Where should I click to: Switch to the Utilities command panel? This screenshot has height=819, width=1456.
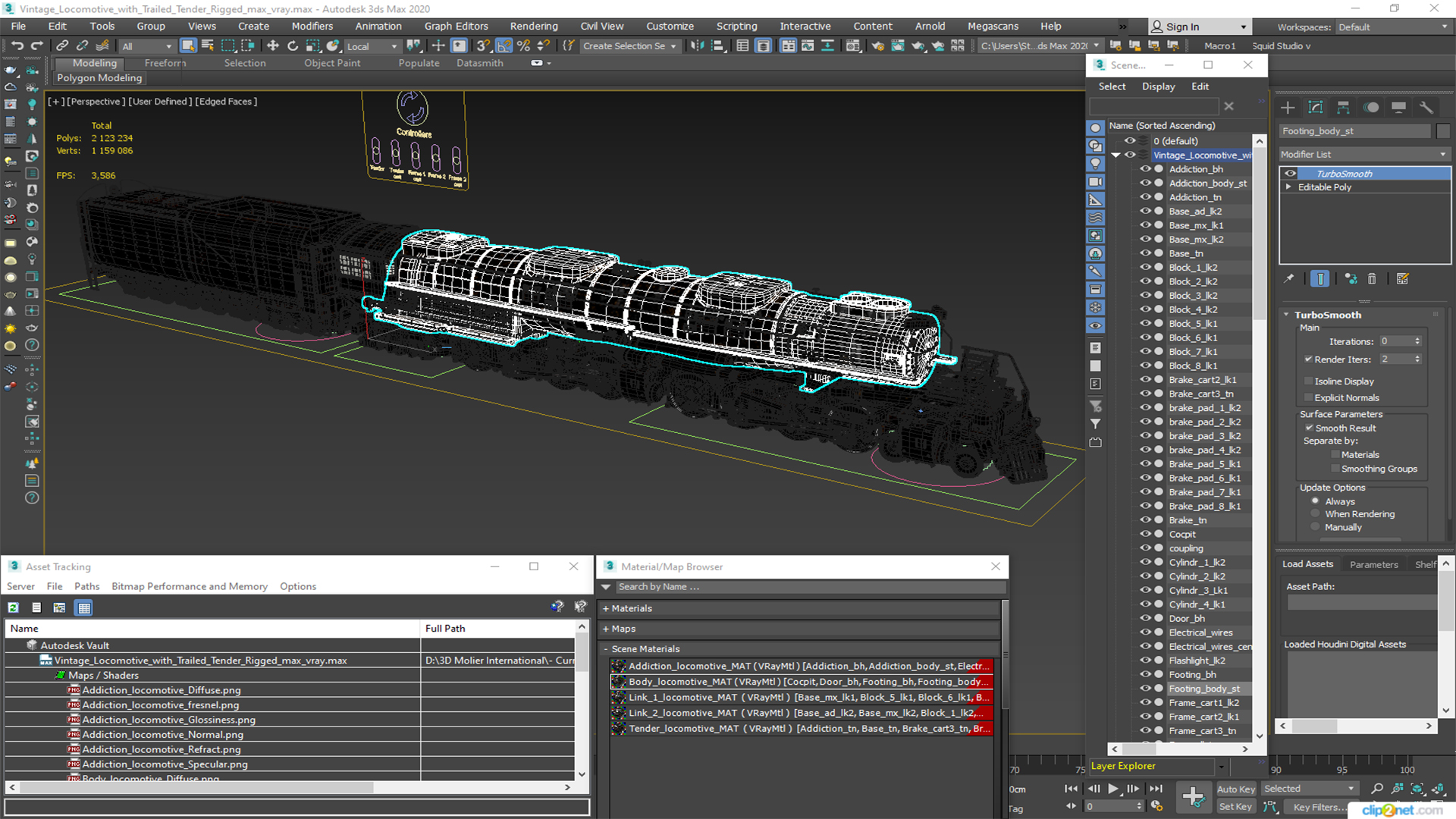[1426, 108]
